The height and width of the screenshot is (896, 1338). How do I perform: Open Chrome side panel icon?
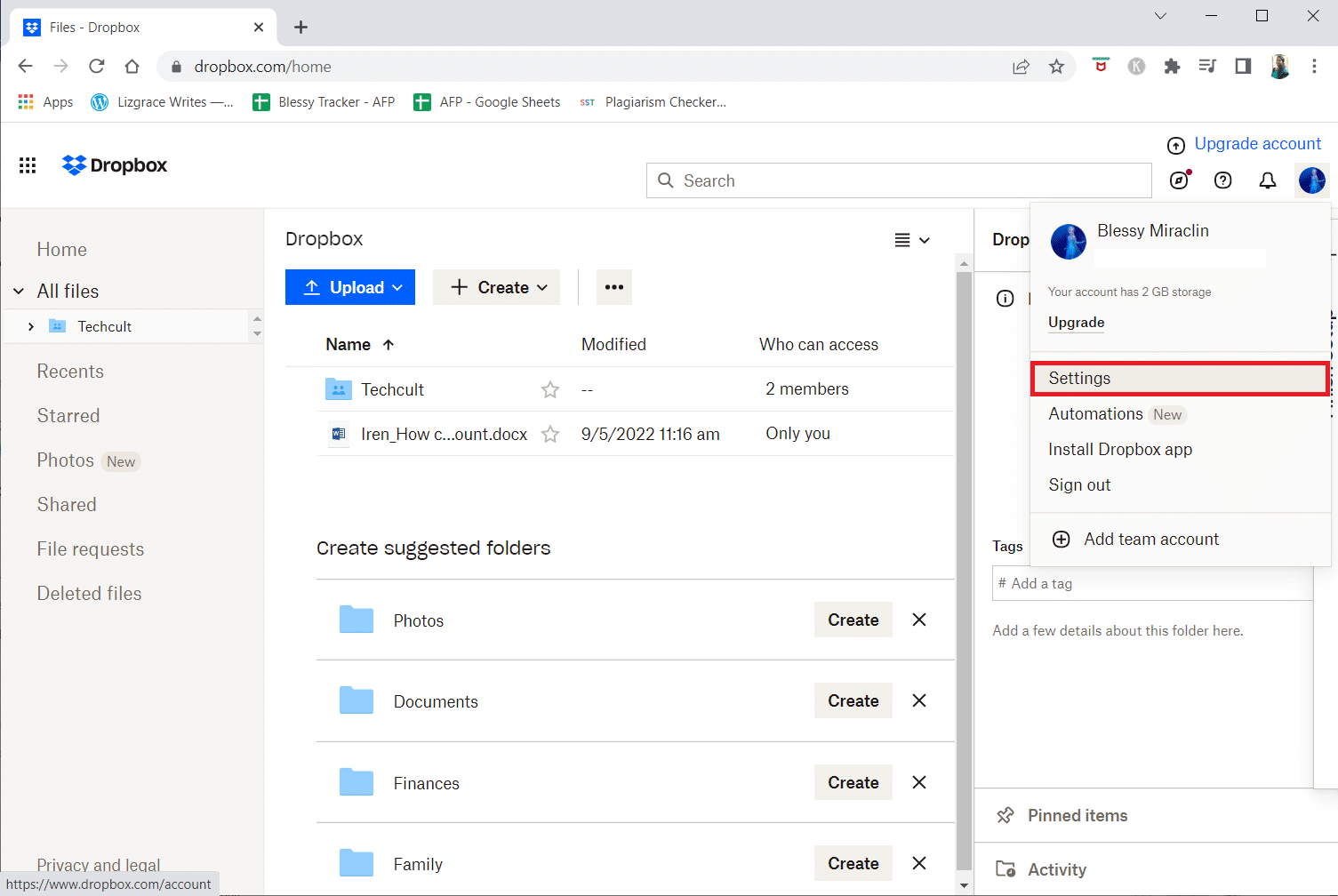tap(1243, 67)
